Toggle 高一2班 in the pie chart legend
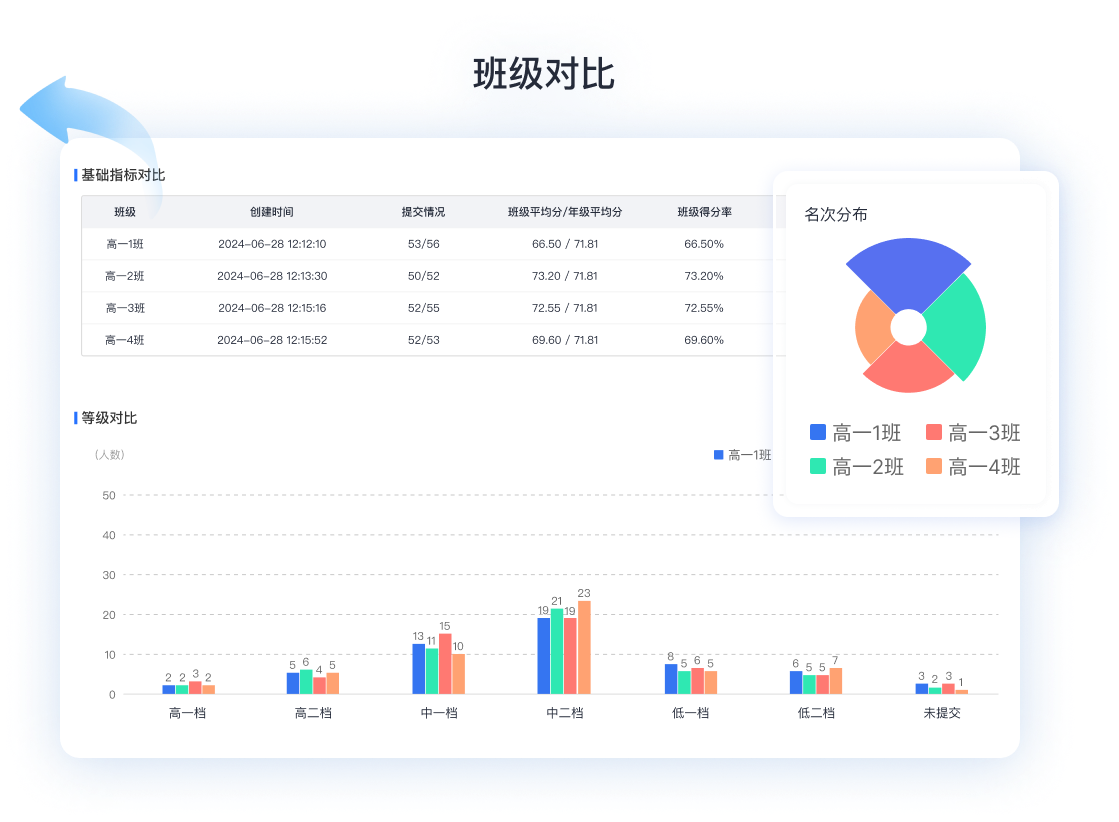The width and height of the screenshot is (1119, 822). pos(856,466)
